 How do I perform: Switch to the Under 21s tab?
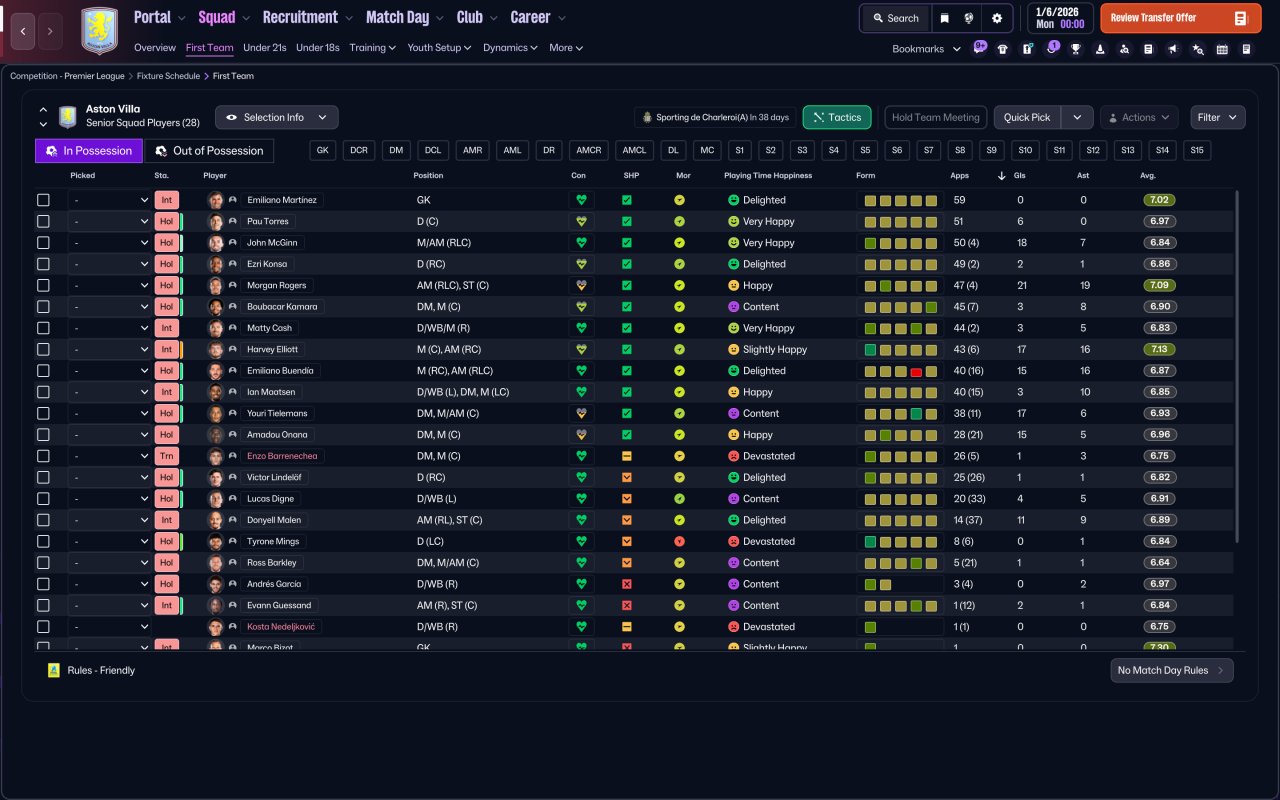coord(265,47)
